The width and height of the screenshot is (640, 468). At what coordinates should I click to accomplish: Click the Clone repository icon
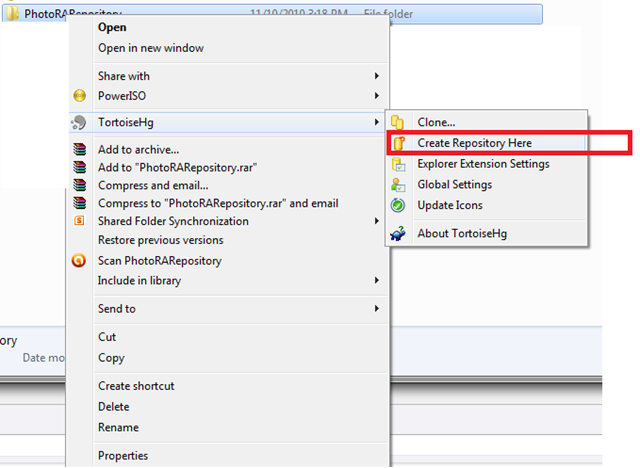click(399, 123)
